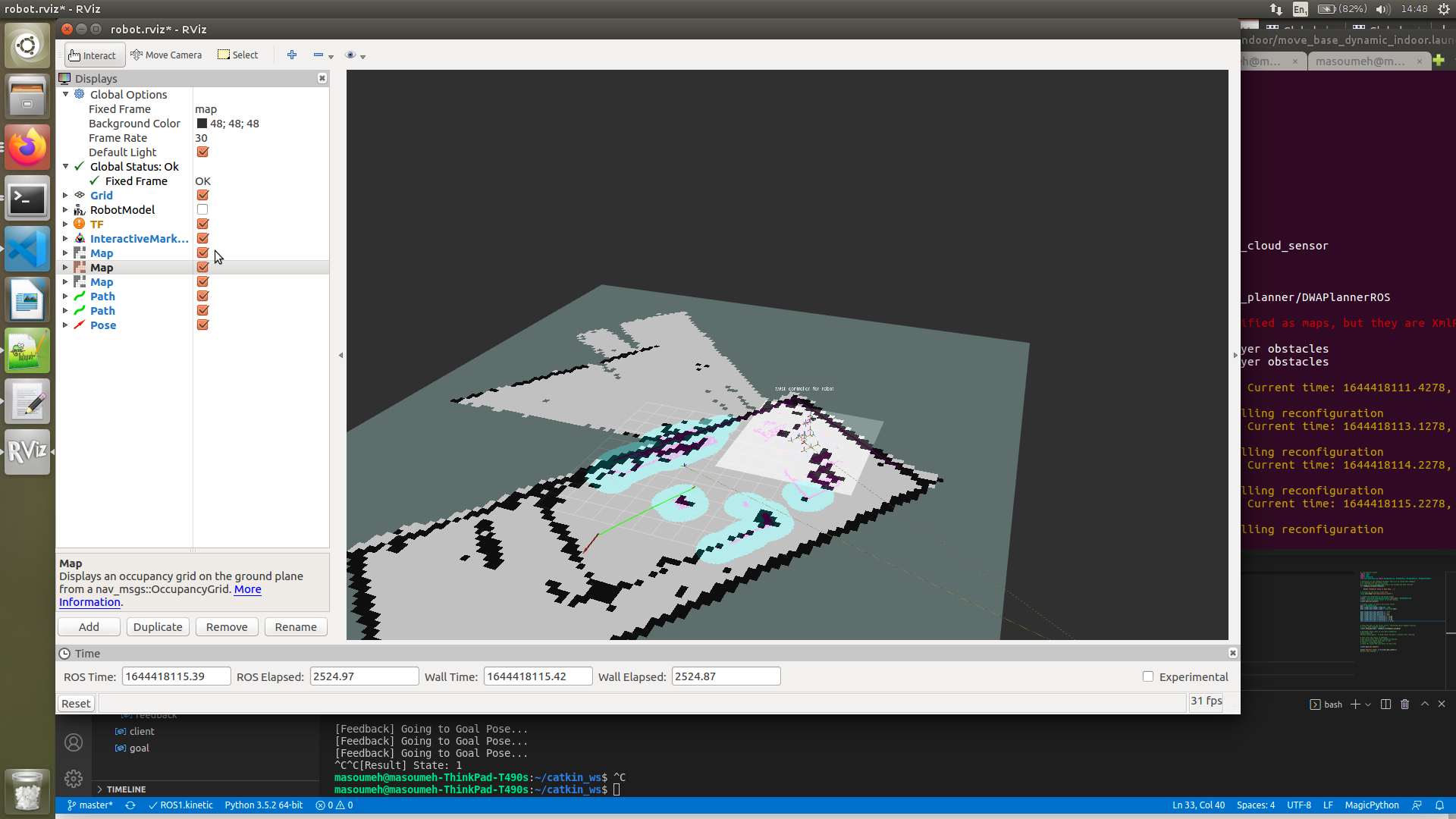
Task: Open the view options dropdown arrow
Action: coord(363,57)
